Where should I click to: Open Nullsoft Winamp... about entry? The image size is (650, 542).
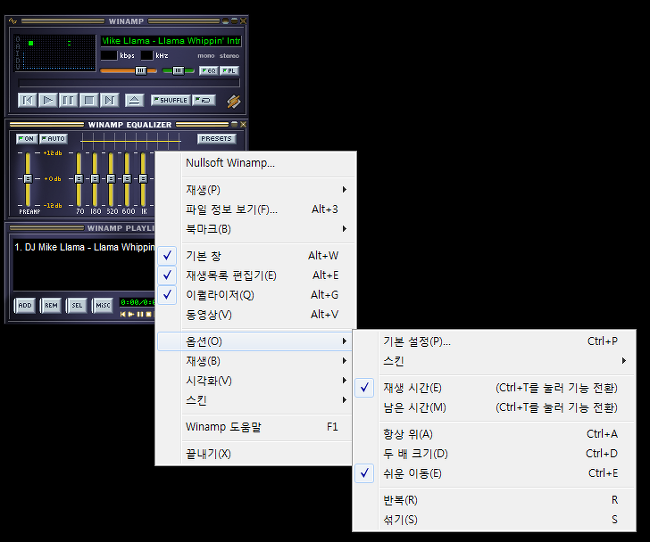(x=256, y=163)
